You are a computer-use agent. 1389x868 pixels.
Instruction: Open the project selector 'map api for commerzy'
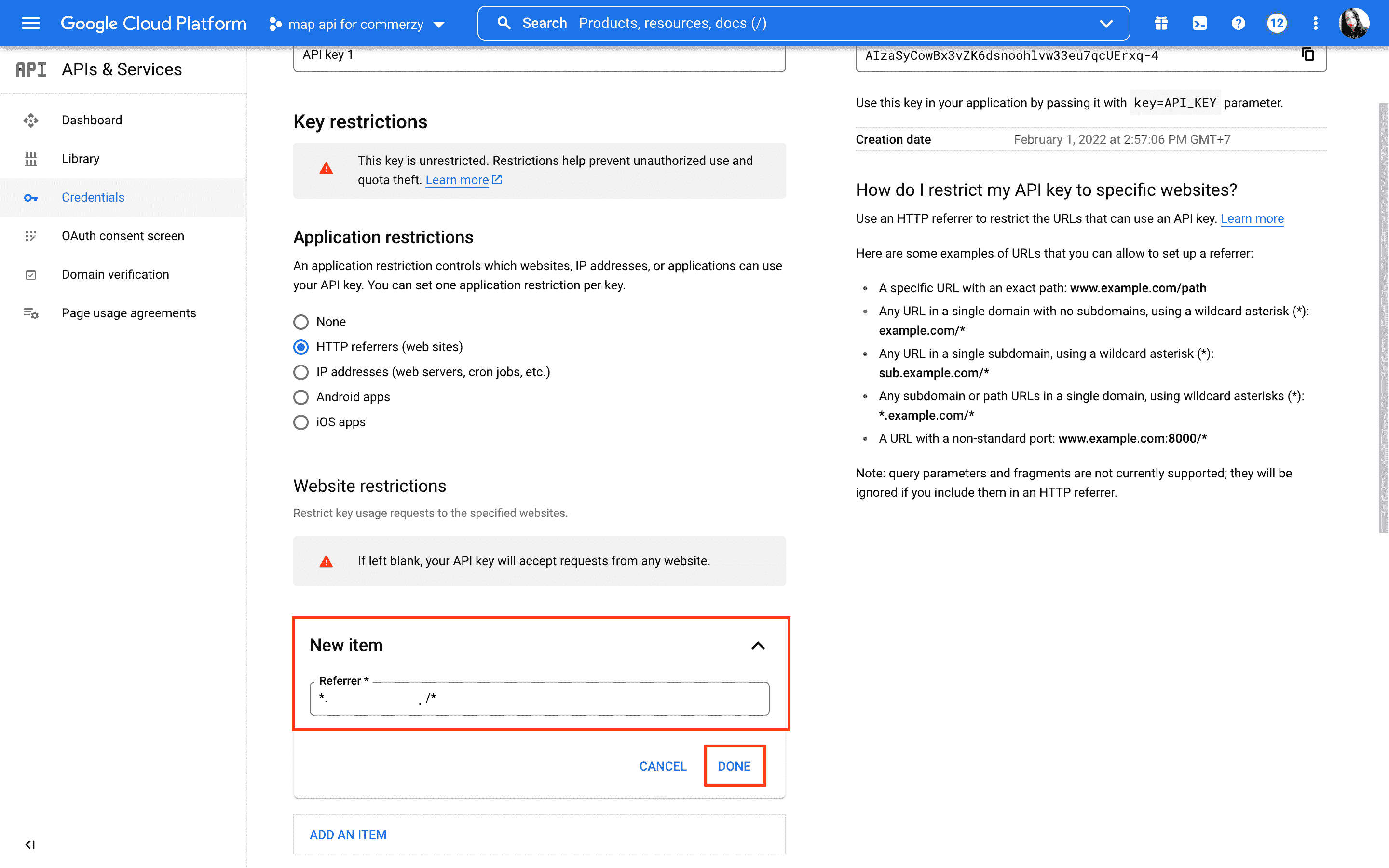click(356, 24)
